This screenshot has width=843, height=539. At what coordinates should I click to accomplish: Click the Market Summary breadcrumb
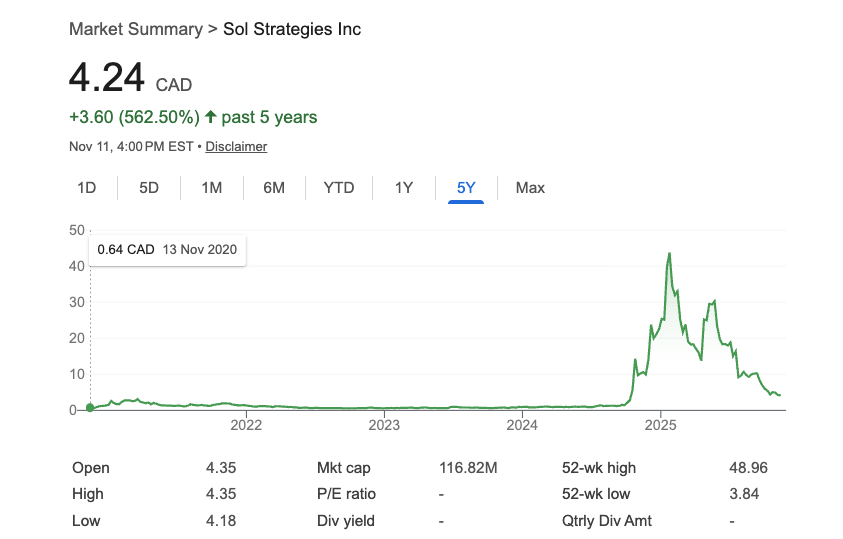135,29
